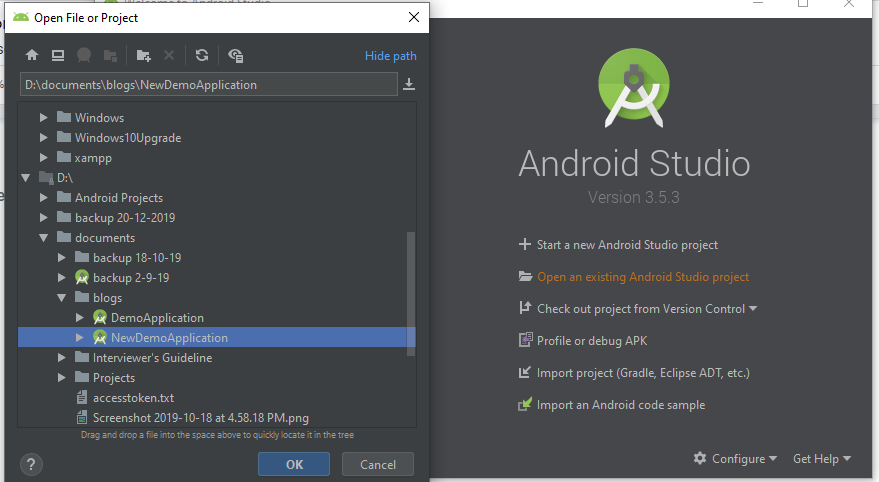Click the open-folder icon for existing project

pos(525,276)
